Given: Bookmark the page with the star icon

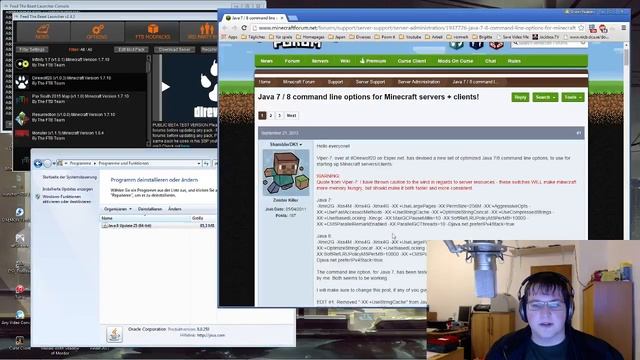Looking at the screenshot, I should coord(582,28).
